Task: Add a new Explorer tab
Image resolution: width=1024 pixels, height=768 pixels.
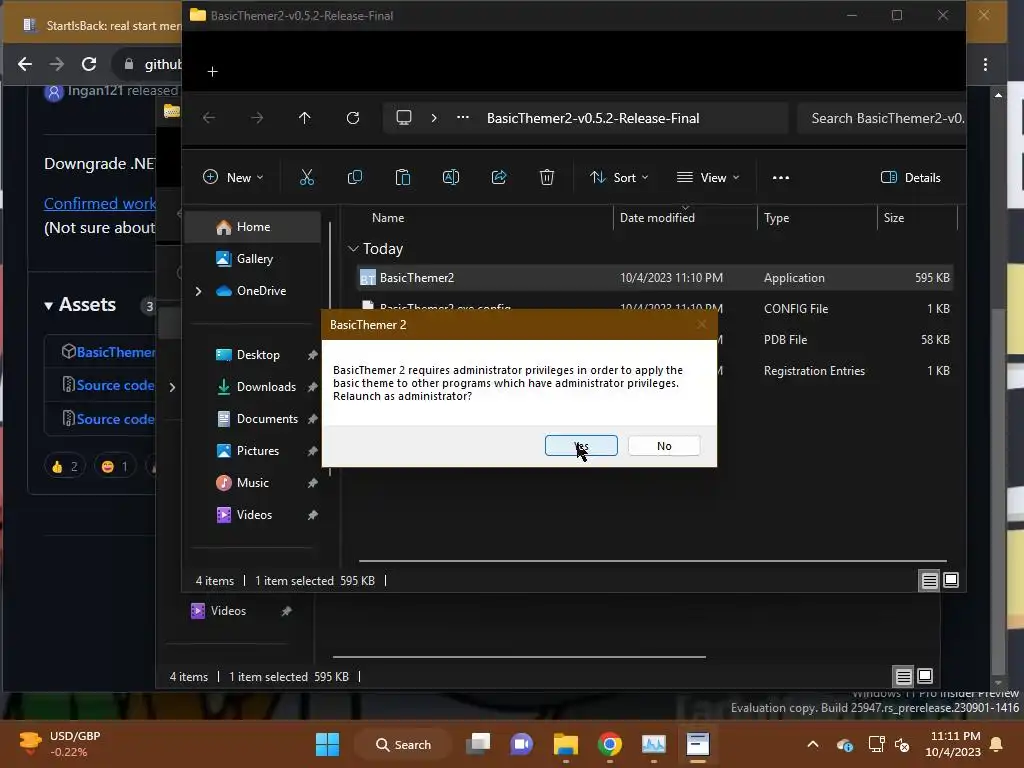Action: (x=212, y=71)
